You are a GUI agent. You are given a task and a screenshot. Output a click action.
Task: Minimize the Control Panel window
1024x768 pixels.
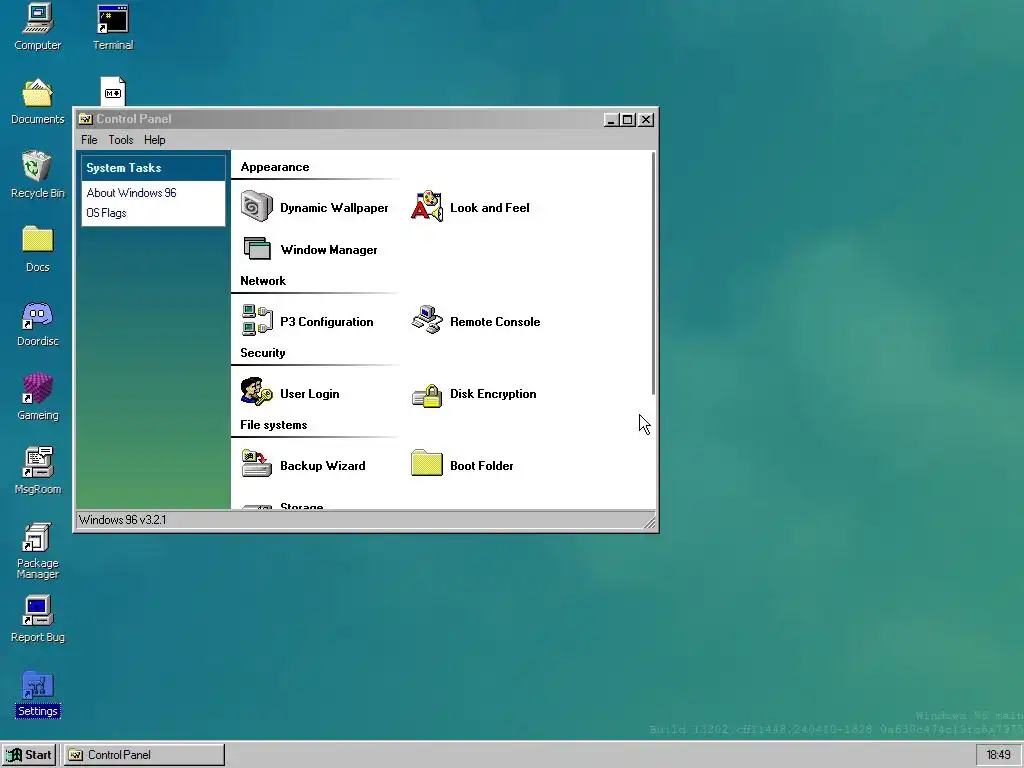611,120
